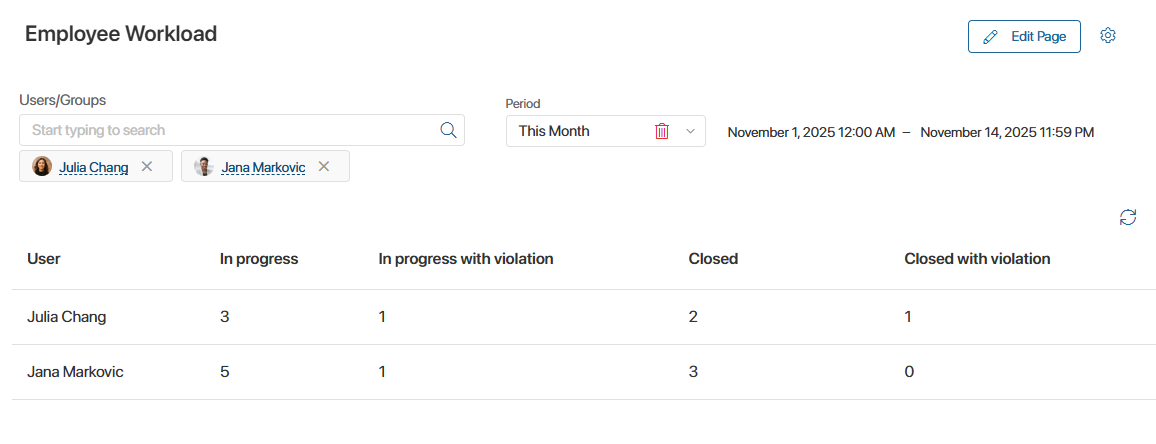Remove Julia Chang from filter
The width and height of the screenshot is (1156, 444).
click(147, 167)
